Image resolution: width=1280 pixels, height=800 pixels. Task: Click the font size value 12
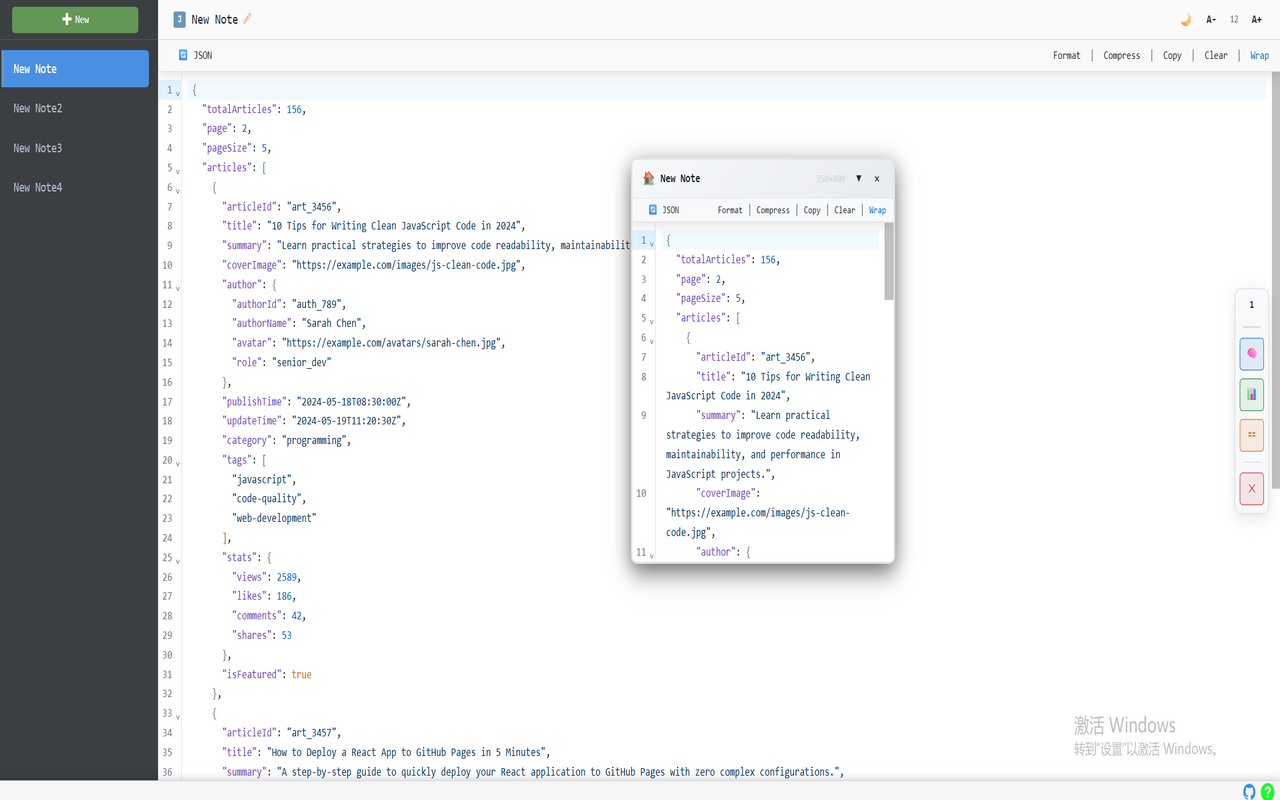1234,19
